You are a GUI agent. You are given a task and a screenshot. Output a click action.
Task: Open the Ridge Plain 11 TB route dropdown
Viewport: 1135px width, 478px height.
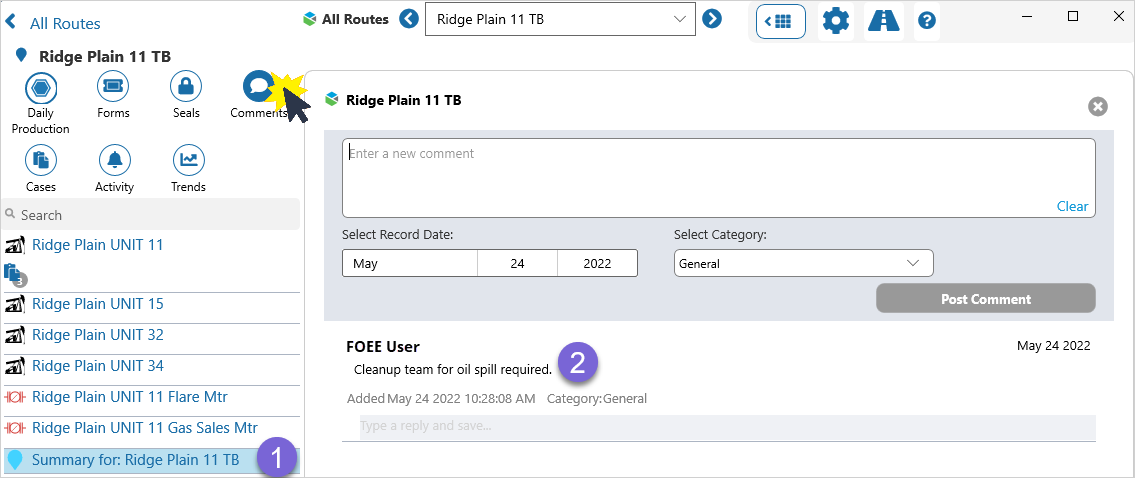point(560,19)
